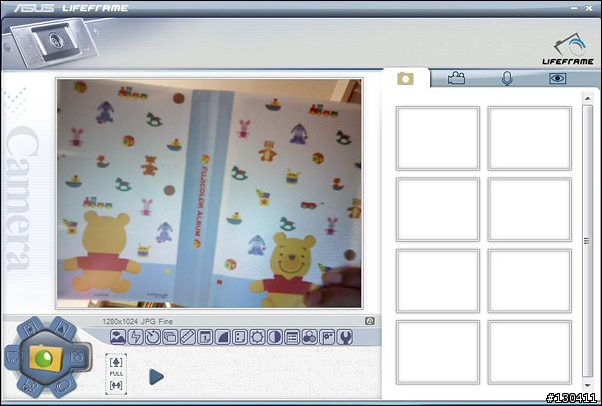Click the frame-with-gear settings icon

coord(327,337)
